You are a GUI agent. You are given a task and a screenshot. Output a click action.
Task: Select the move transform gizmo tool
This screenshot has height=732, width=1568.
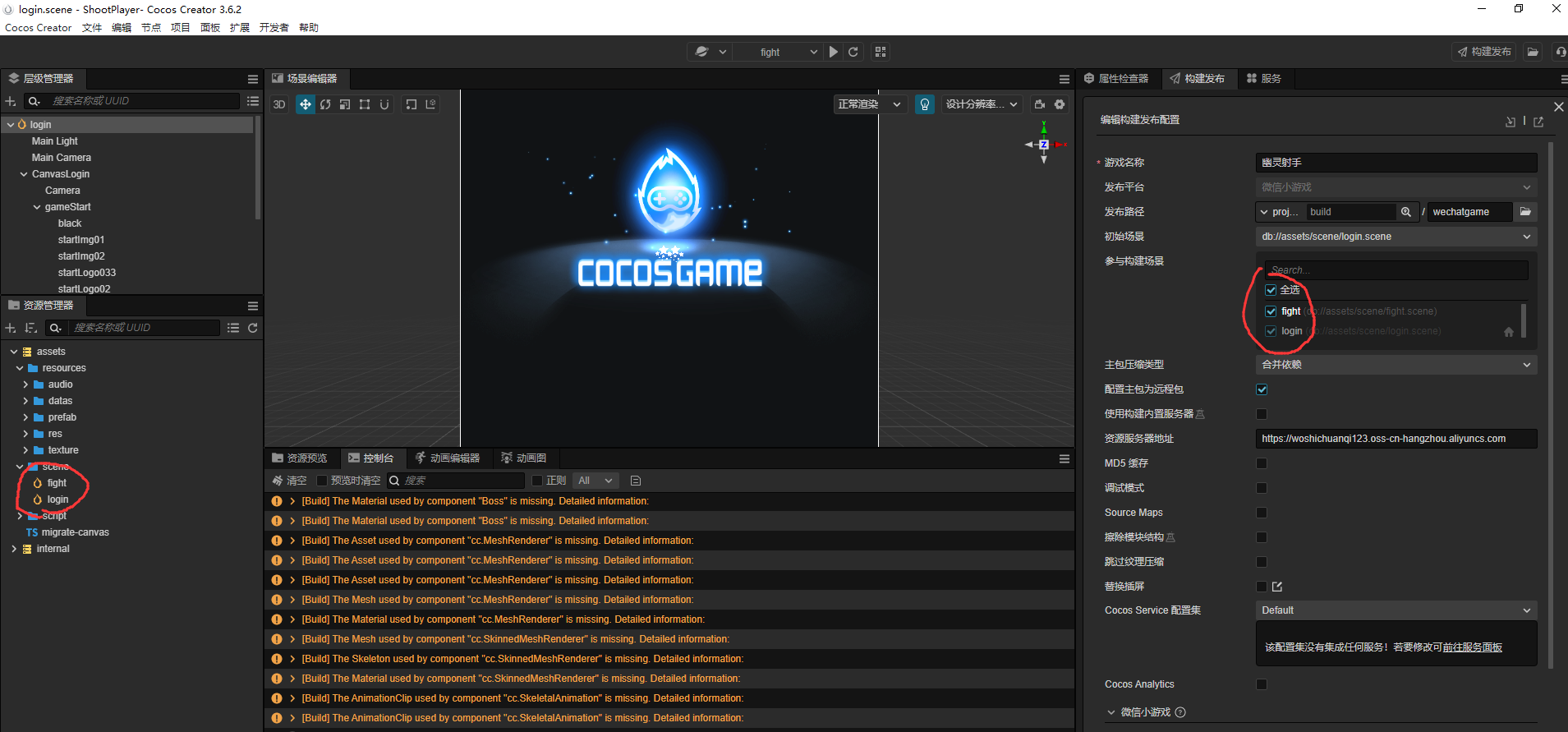(306, 104)
